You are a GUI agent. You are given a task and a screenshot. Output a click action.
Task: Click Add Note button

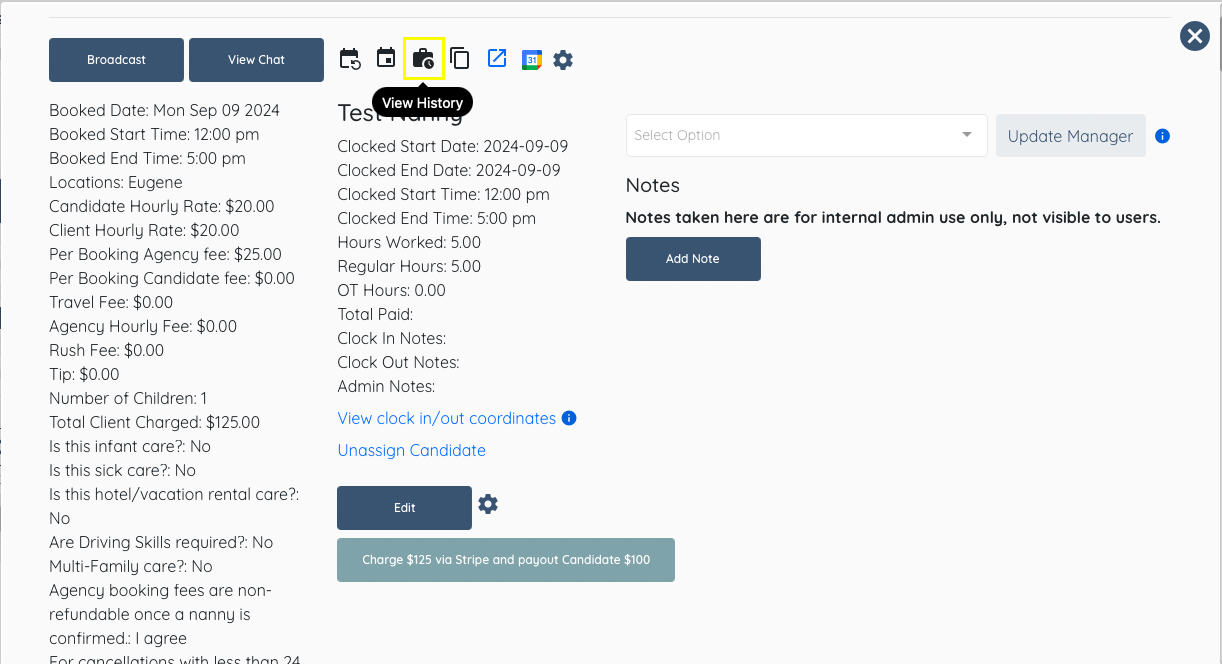(693, 259)
